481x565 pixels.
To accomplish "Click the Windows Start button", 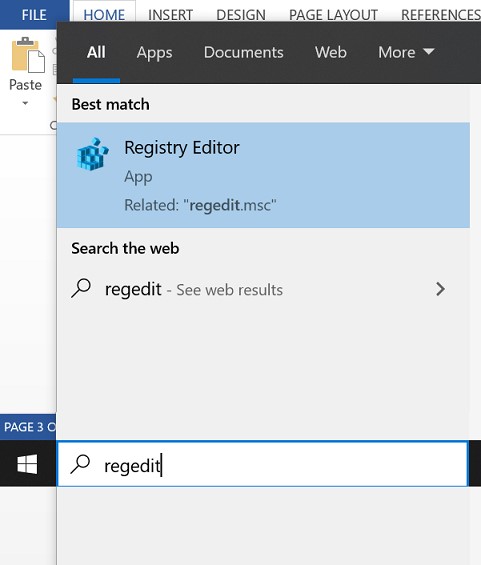I will 27,464.
